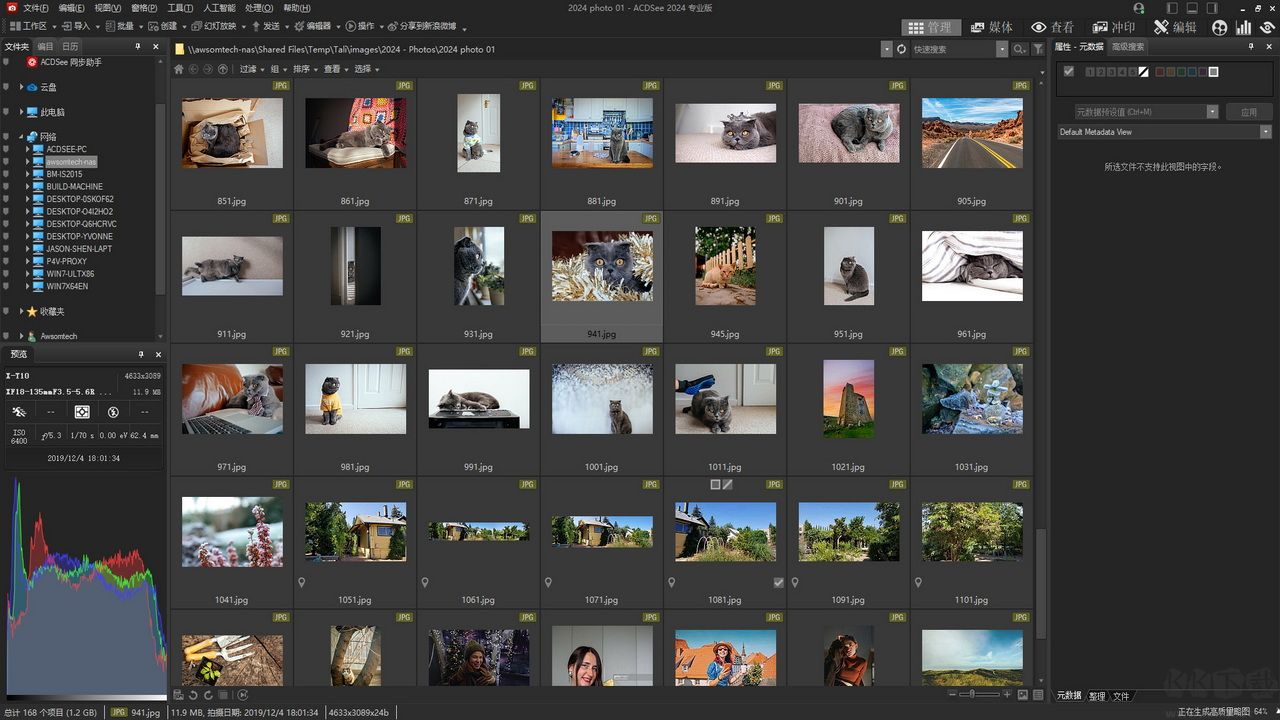This screenshot has width=1280, height=720.
Task: Expand the 此电脑 tree node
Action: 21,112
